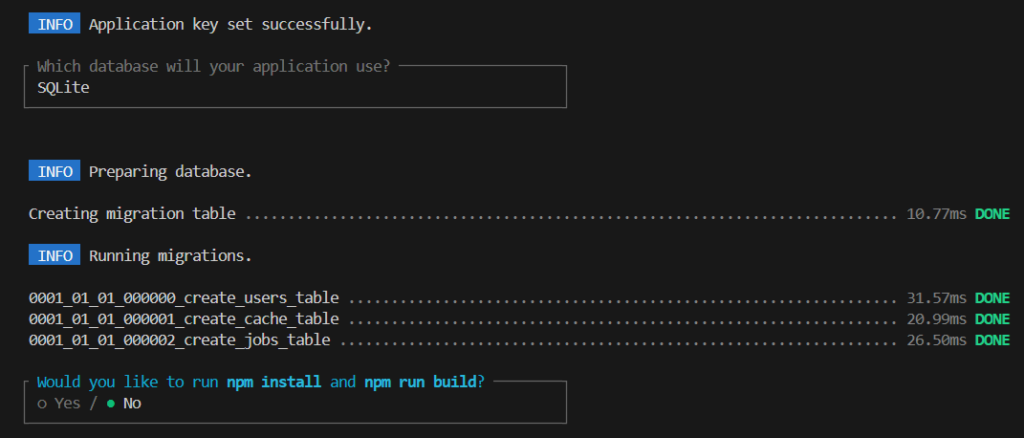Click the "Creating migration table" text

[132, 213]
